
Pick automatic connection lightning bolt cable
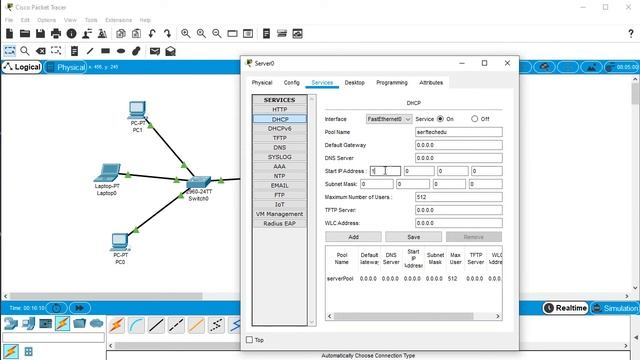pos(116,325)
